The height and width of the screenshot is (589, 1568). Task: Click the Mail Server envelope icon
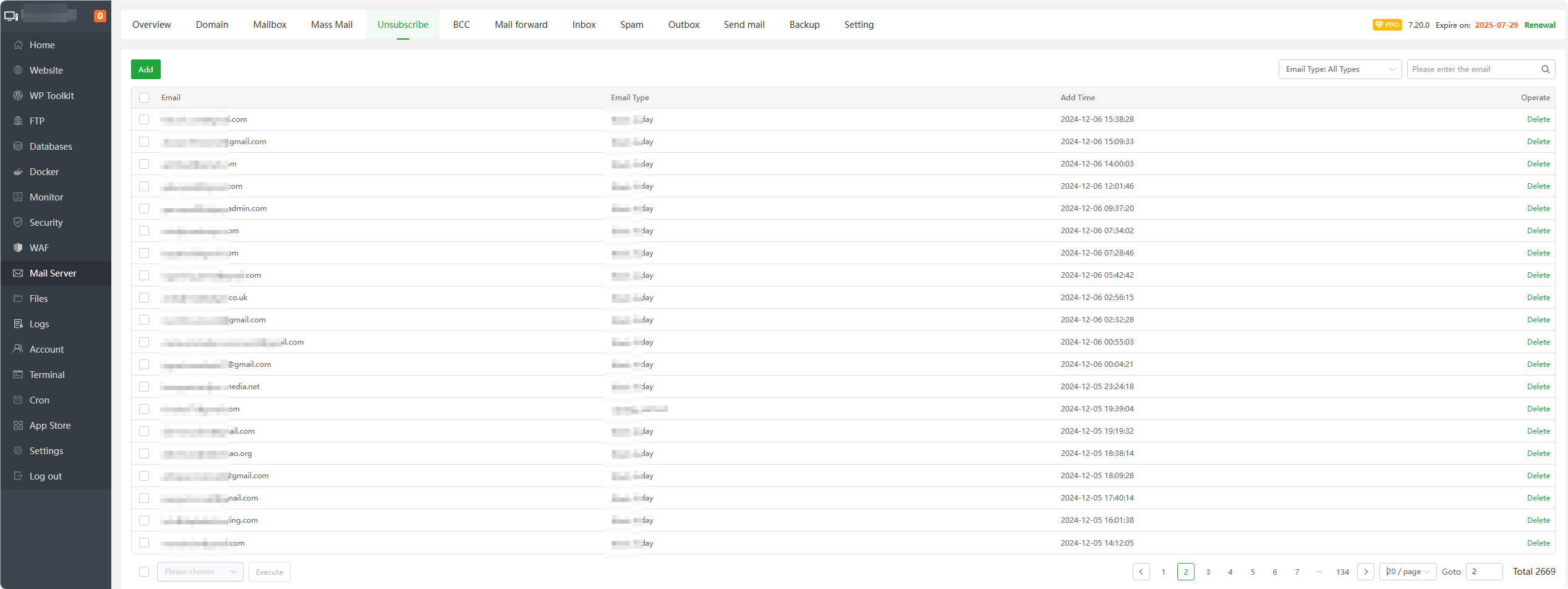(x=18, y=273)
